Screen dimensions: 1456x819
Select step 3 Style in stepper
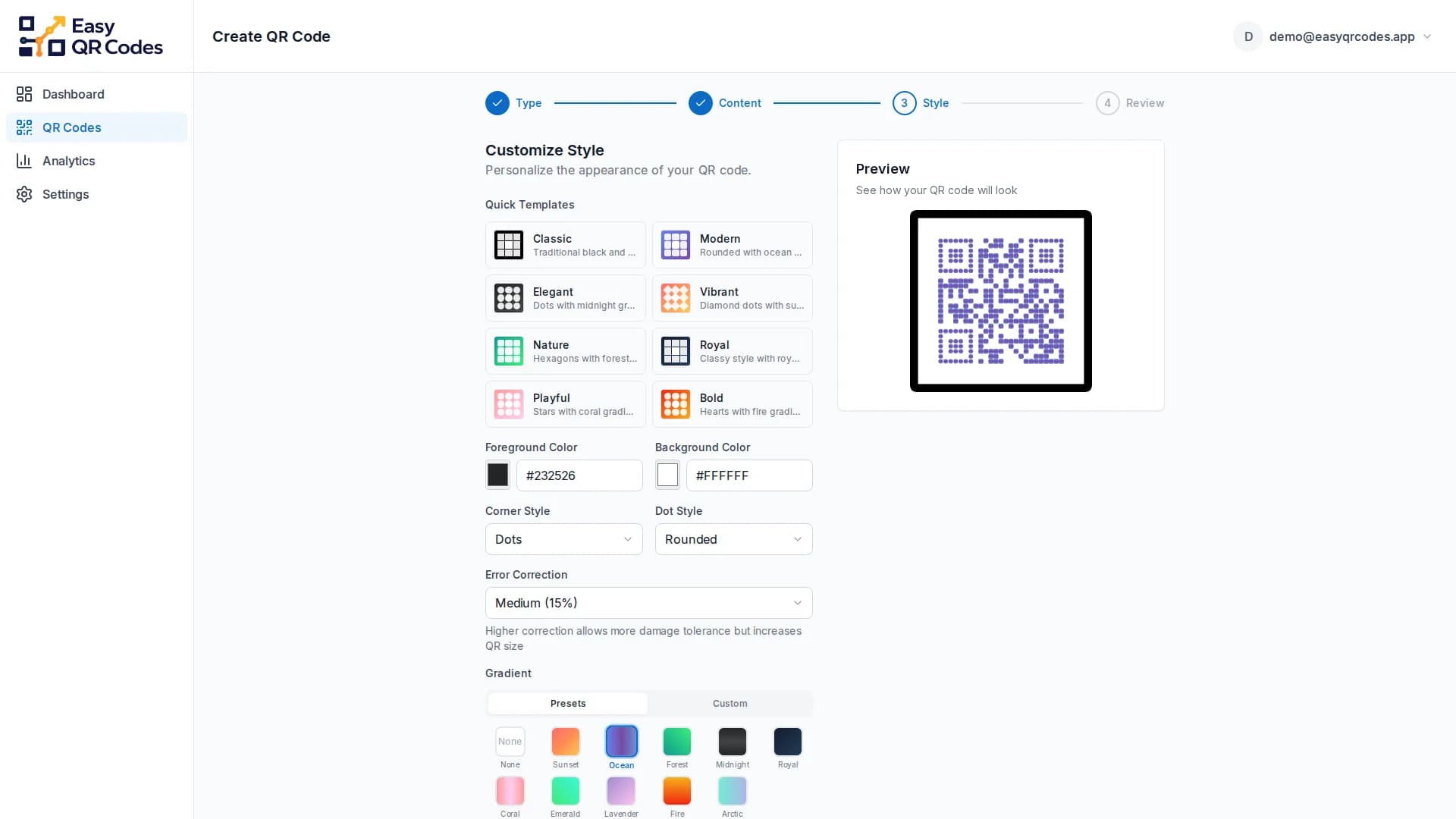pos(921,103)
